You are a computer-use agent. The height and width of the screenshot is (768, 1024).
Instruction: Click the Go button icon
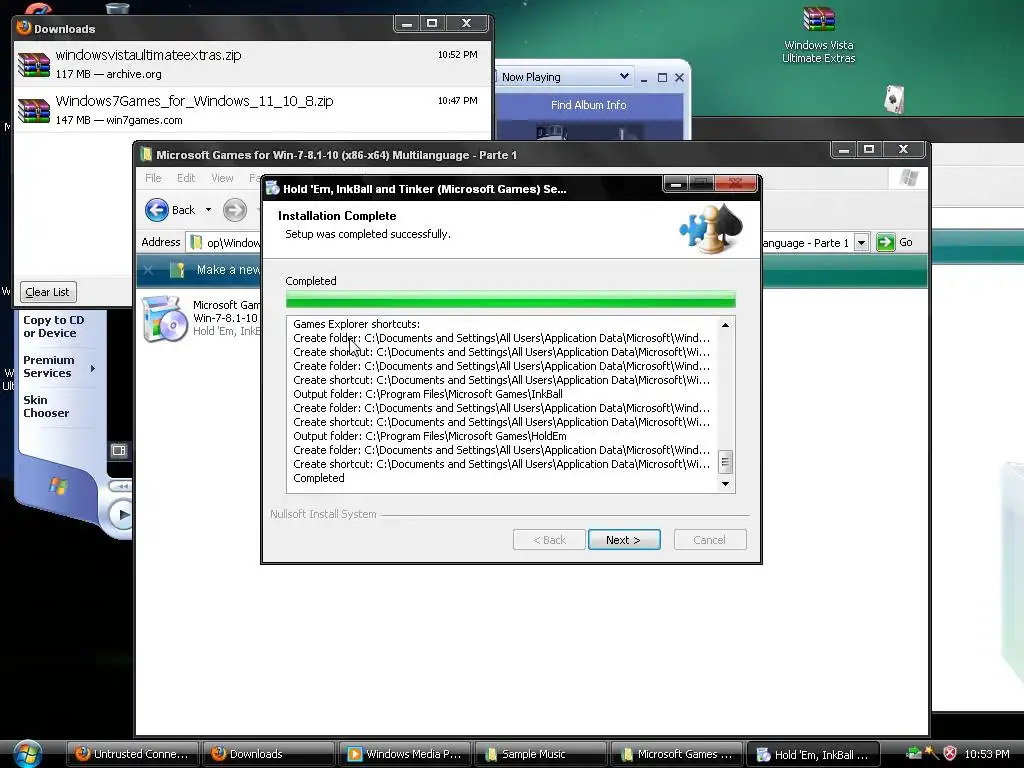[x=886, y=242]
